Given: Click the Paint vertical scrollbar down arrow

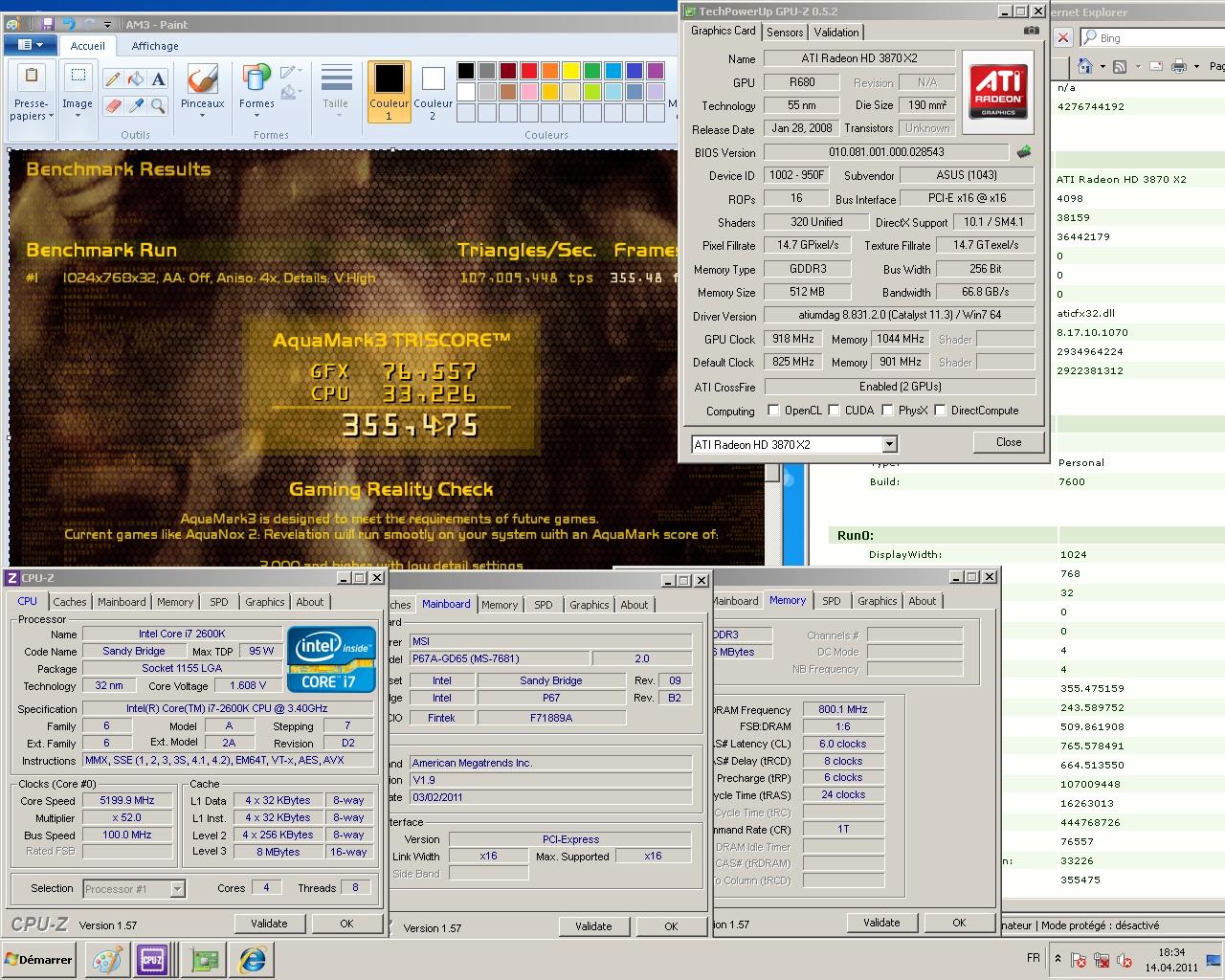Looking at the screenshot, I should click(x=772, y=472).
